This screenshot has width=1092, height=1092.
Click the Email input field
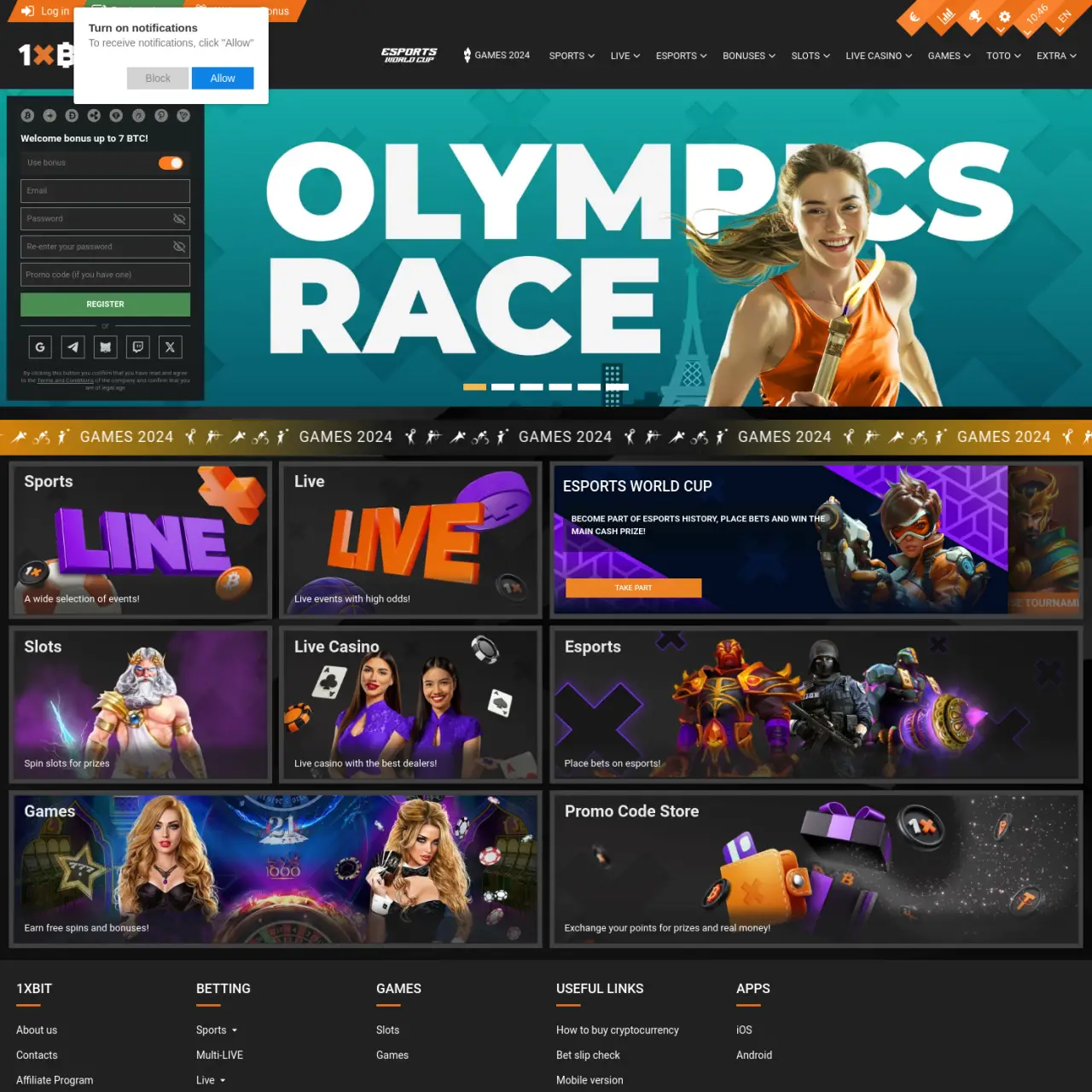coord(105,191)
